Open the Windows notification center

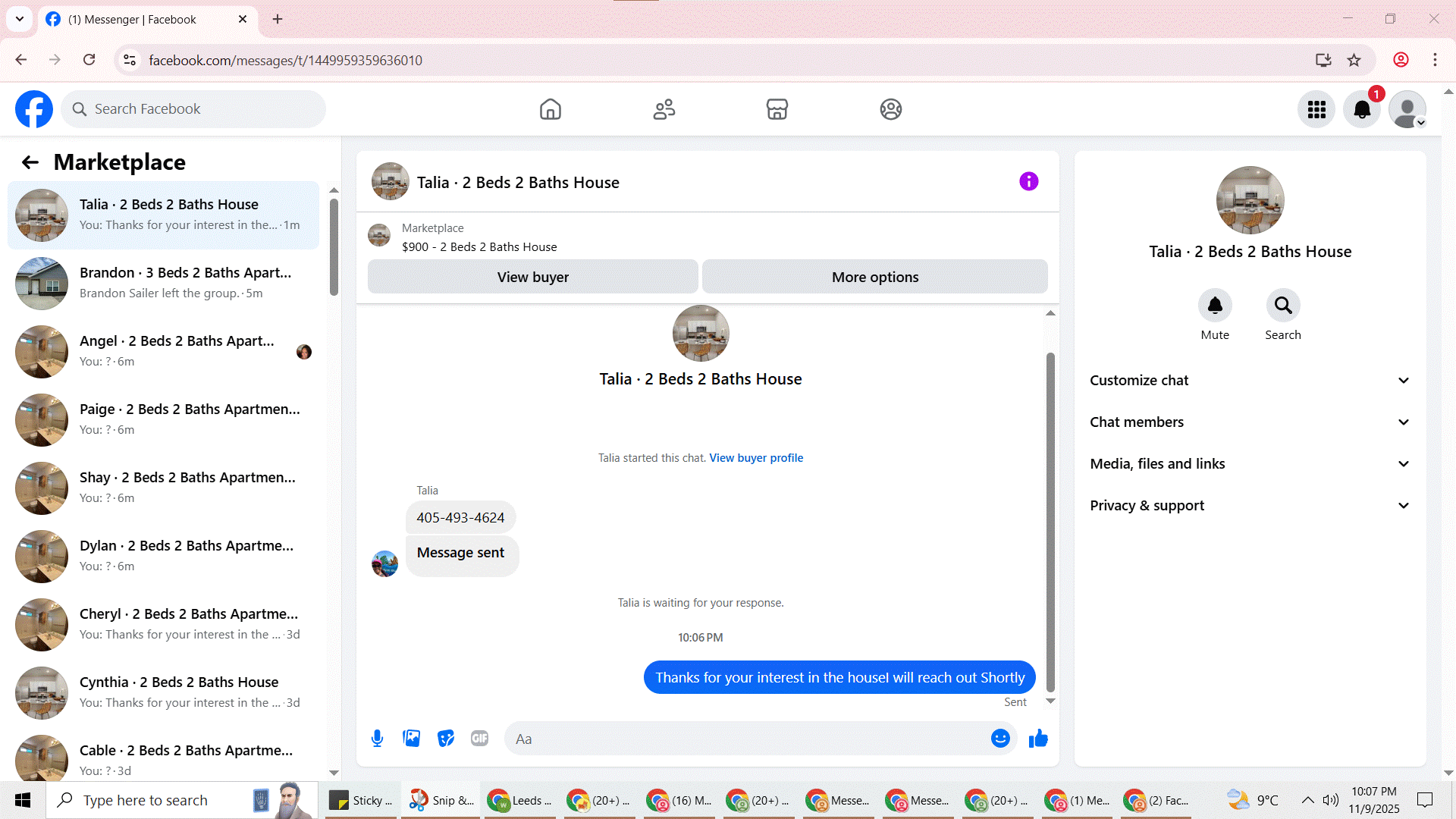click(x=1426, y=800)
